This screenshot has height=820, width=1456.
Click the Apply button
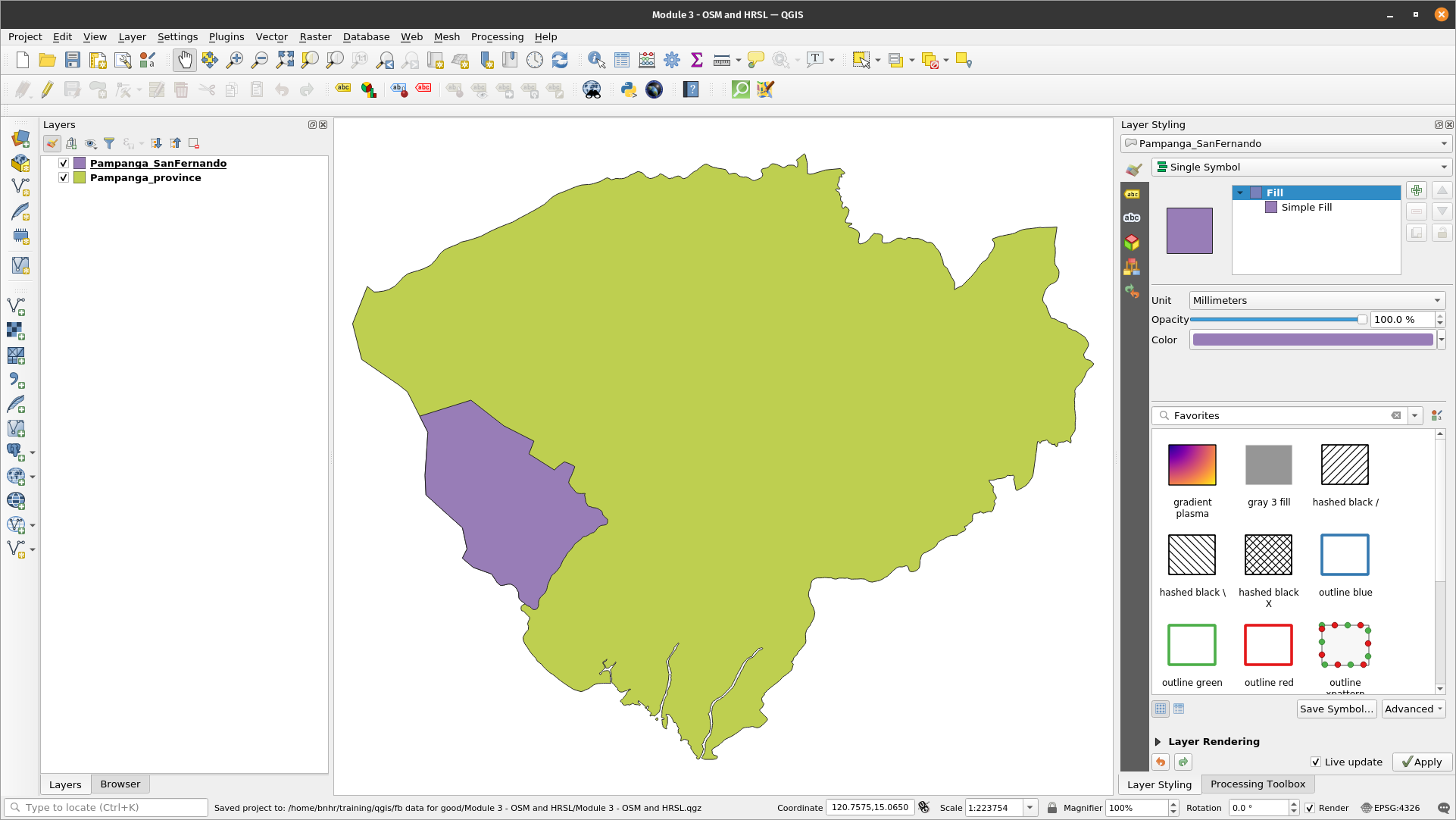[x=1422, y=762]
